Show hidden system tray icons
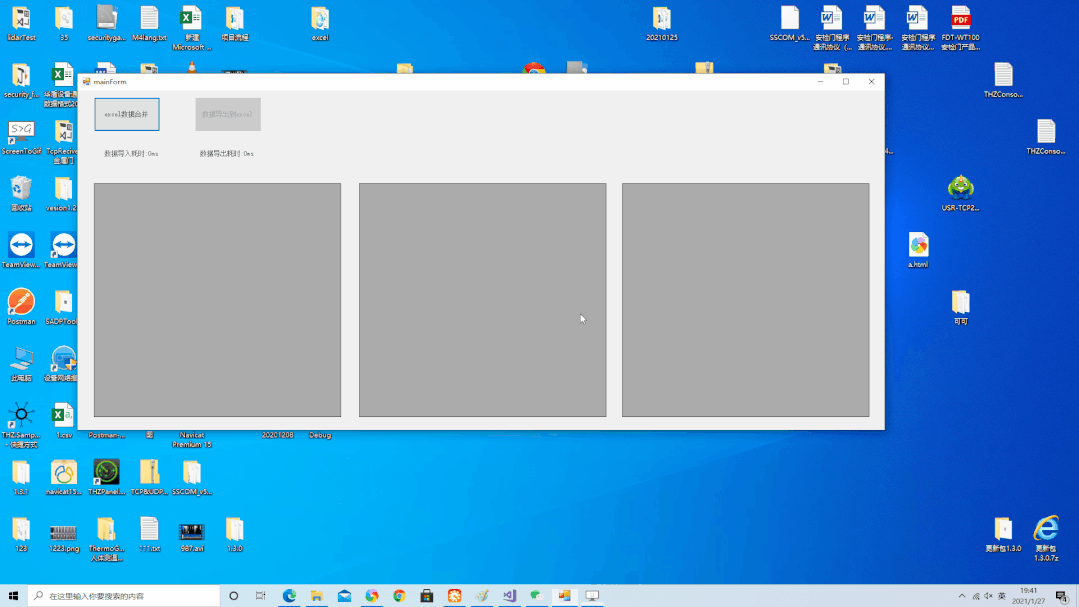Image resolution: width=1079 pixels, height=607 pixels. pos(962,596)
